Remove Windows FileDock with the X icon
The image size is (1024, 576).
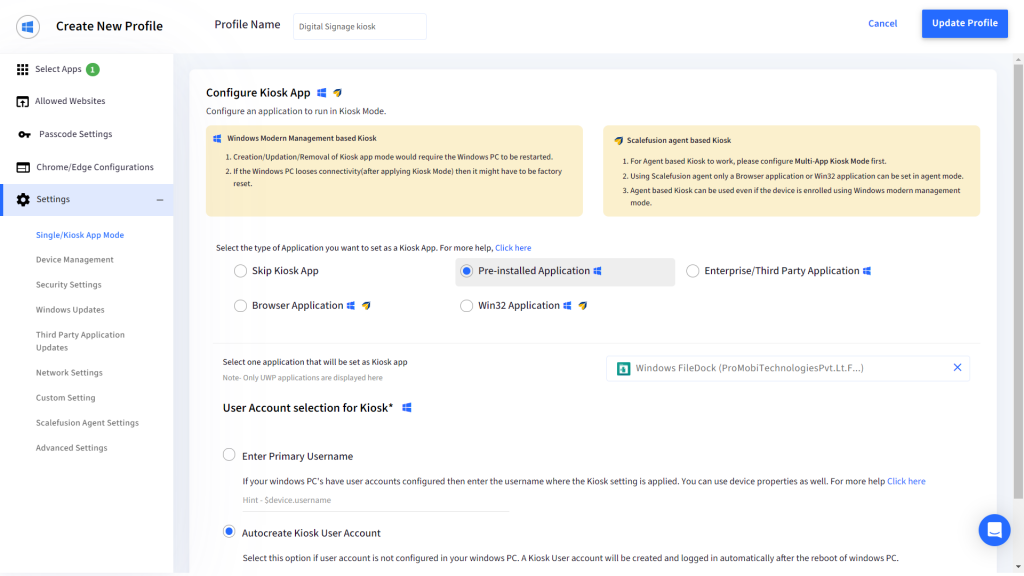tap(957, 368)
